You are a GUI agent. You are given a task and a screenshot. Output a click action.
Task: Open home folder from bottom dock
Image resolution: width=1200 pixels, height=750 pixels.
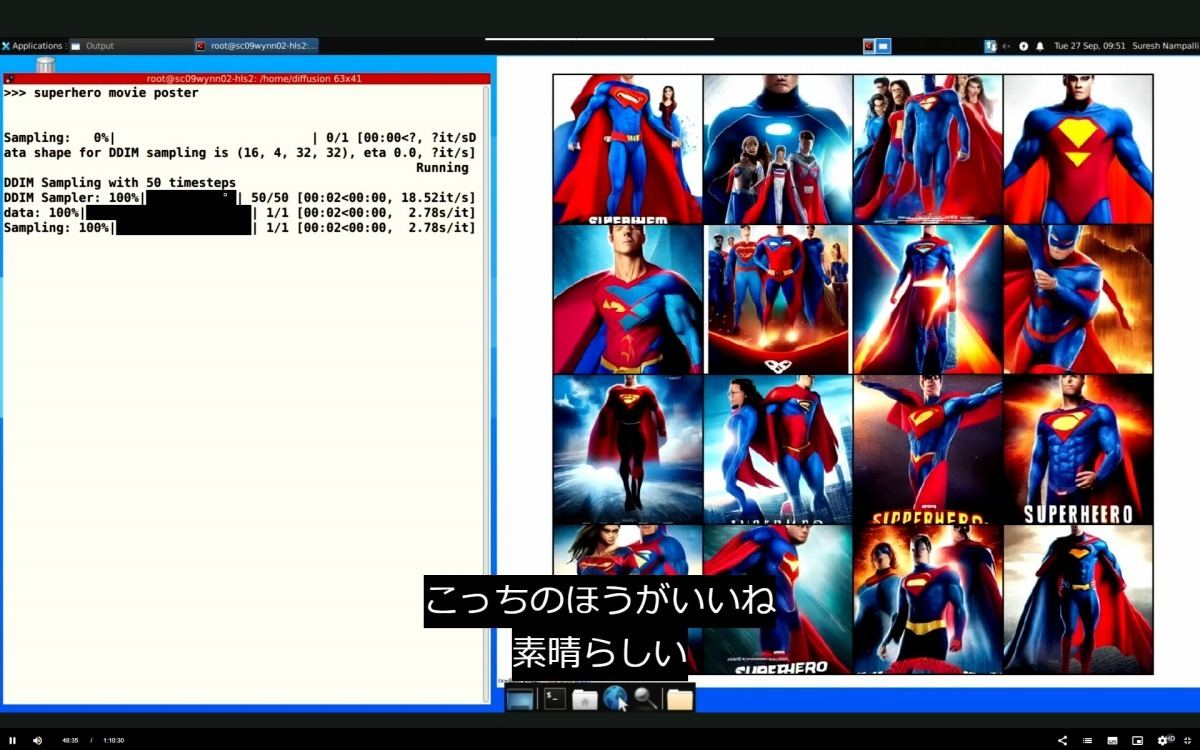tap(585, 699)
